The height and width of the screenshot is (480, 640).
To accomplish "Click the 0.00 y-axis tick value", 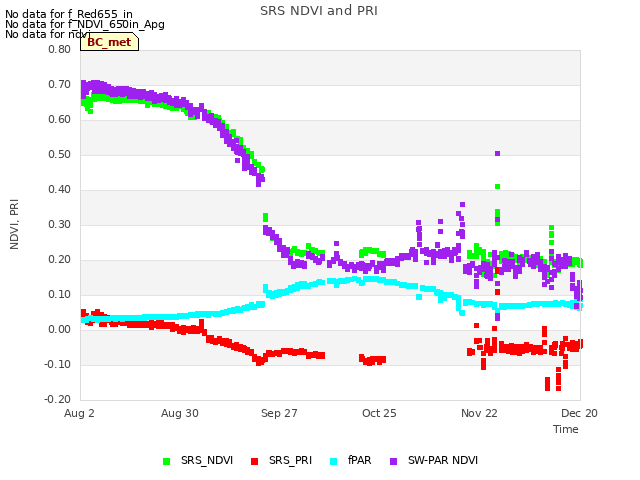I will (x=60, y=329).
